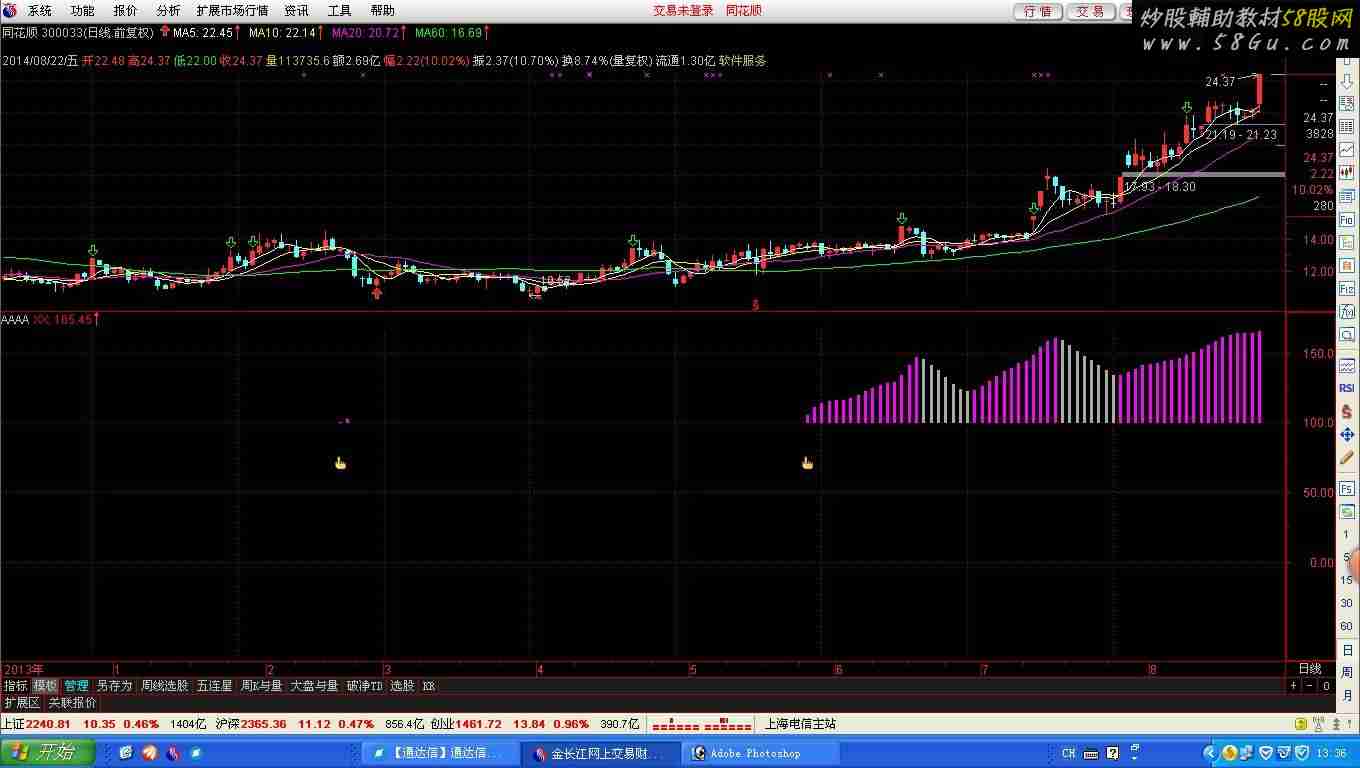Click the F10 company info icon
The image size is (1360, 768).
pos(1347,219)
